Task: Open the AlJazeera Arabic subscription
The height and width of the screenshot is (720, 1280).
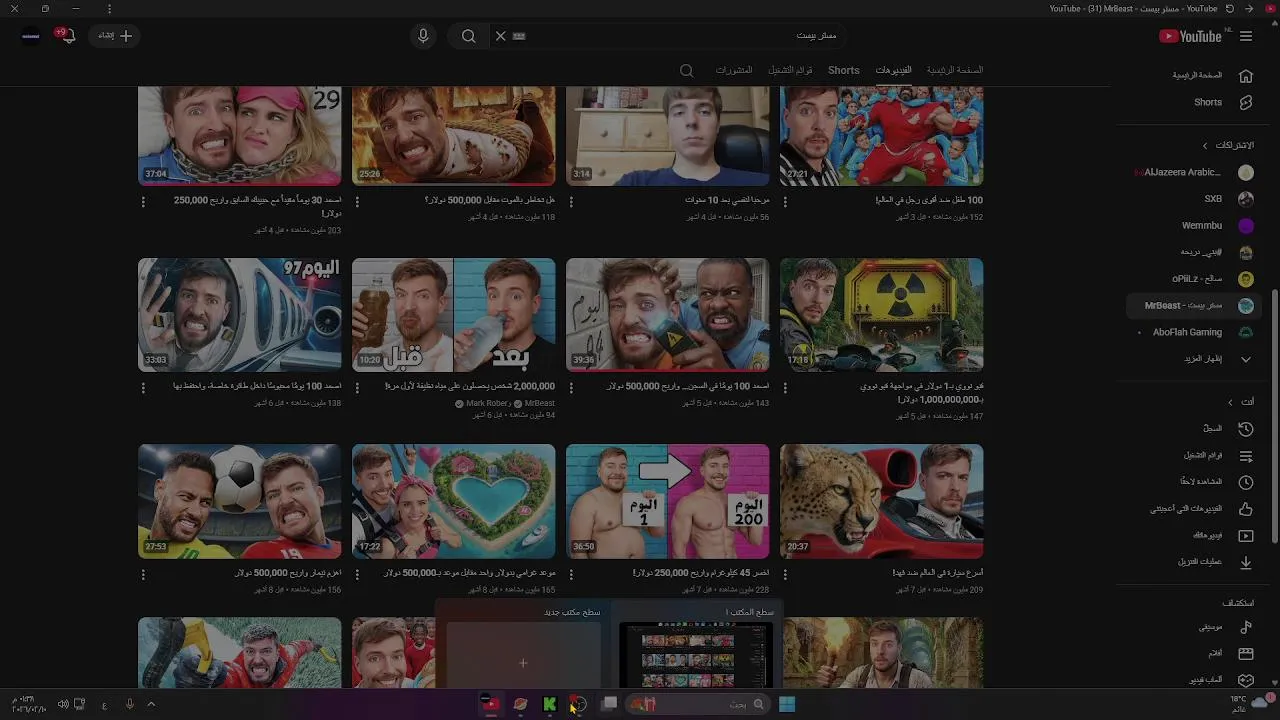Action: pos(1196,172)
